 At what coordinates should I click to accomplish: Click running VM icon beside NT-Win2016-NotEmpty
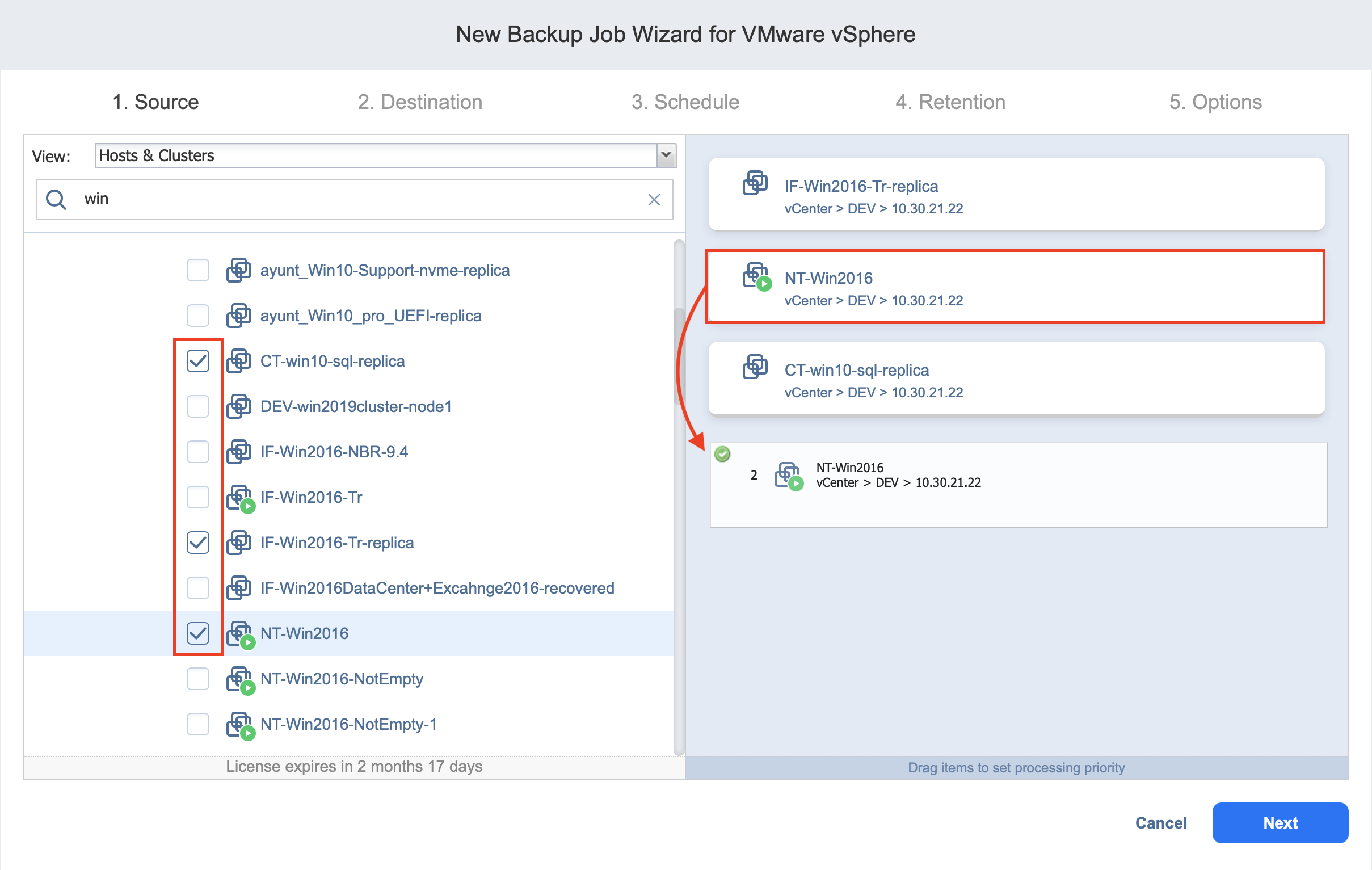click(x=240, y=680)
